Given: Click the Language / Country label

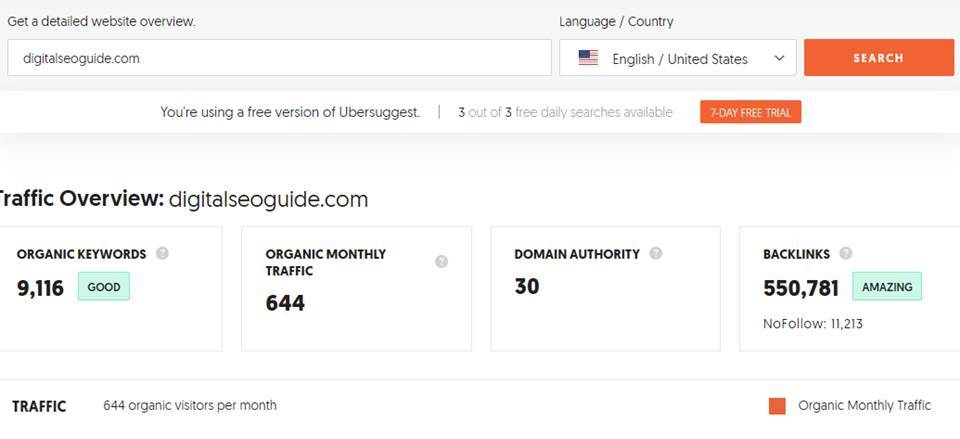Looking at the screenshot, I should [616, 21].
